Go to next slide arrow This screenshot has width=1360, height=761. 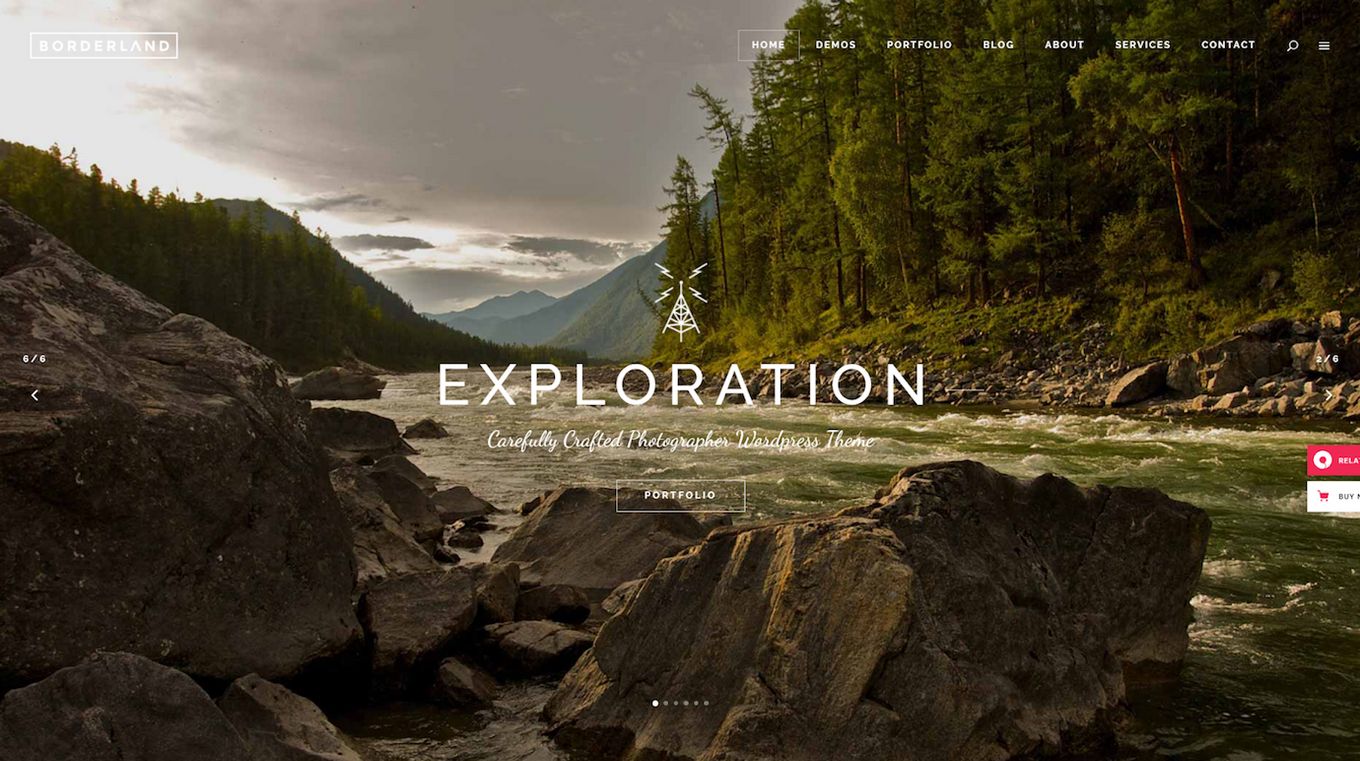click(x=1328, y=395)
